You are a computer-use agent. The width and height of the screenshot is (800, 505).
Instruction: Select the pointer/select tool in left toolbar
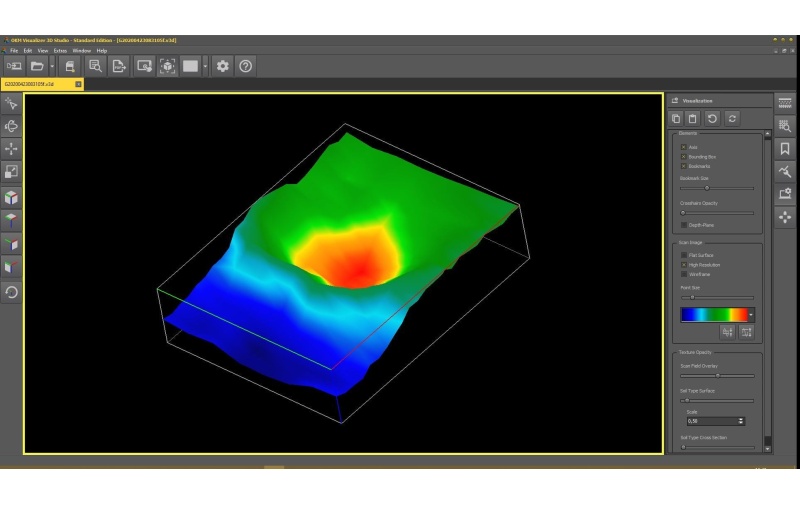pyautogui.click(x=11, y=104)
